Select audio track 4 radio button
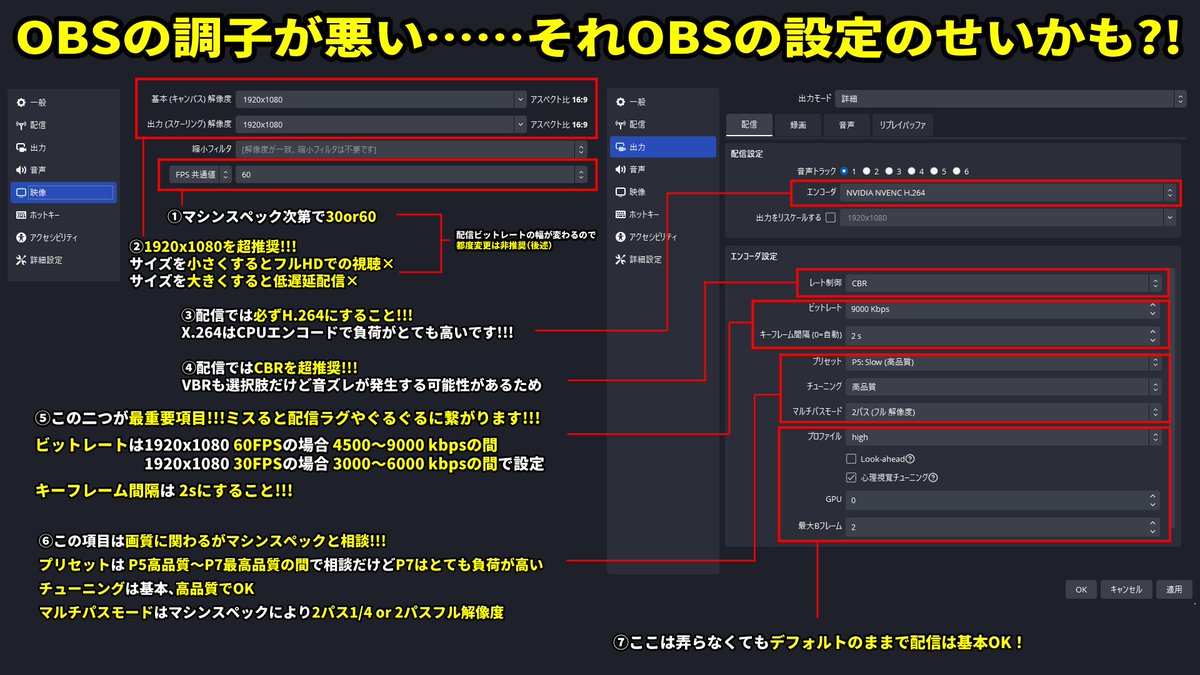1200x675 pixels. [x=912, y=171]
